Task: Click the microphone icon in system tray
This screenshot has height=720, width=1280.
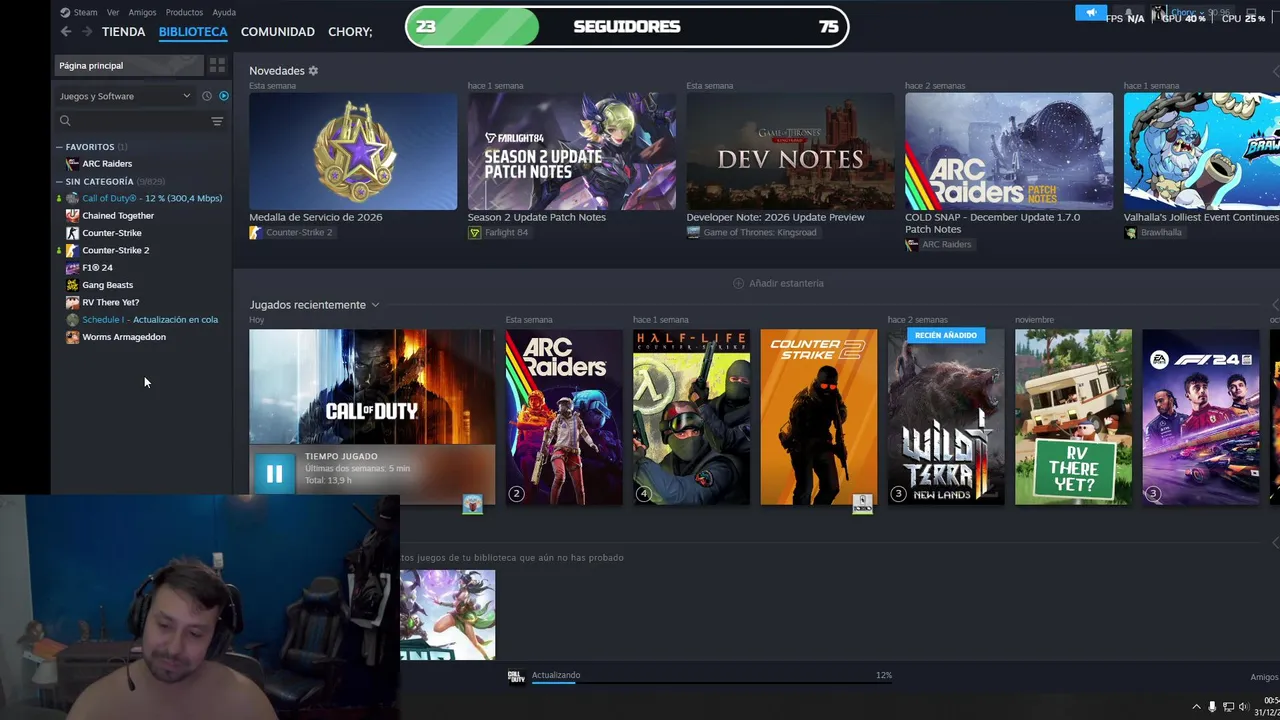Action: (1212, 707)
